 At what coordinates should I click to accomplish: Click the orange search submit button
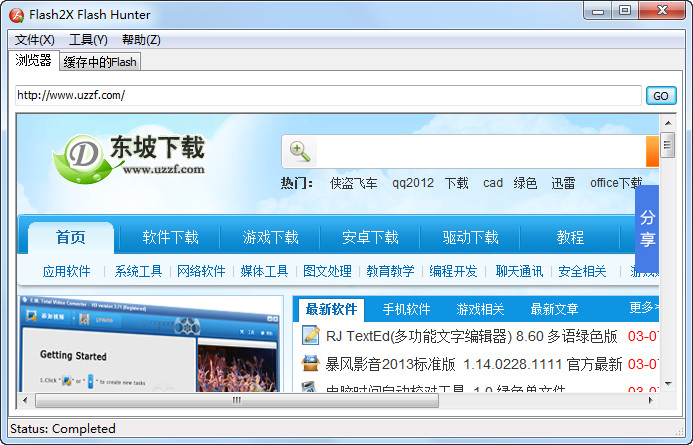pos(652,152)
